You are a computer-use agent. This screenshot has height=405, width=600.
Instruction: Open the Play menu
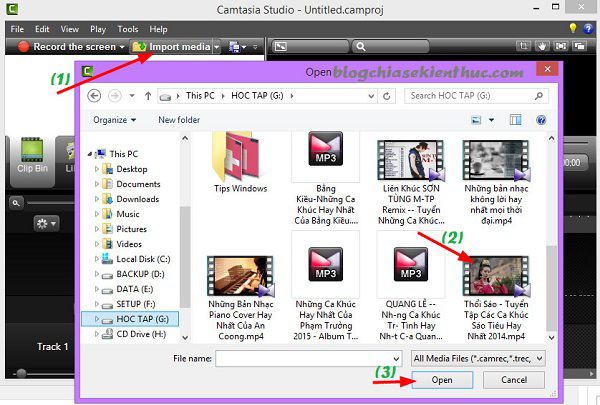pyautogui.click(x=98, y=29)
